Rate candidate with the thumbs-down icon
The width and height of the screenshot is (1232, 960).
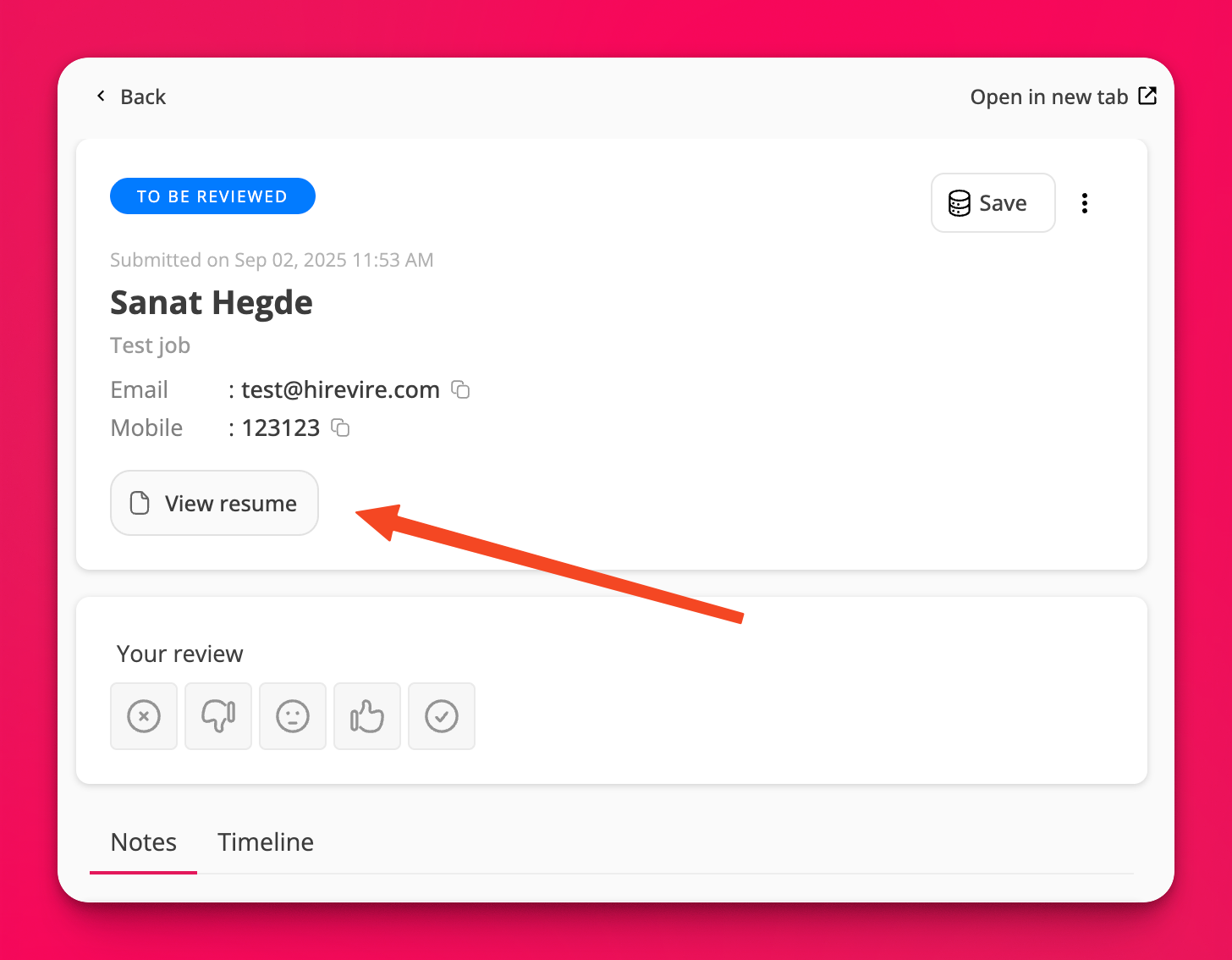pos(218,716)
